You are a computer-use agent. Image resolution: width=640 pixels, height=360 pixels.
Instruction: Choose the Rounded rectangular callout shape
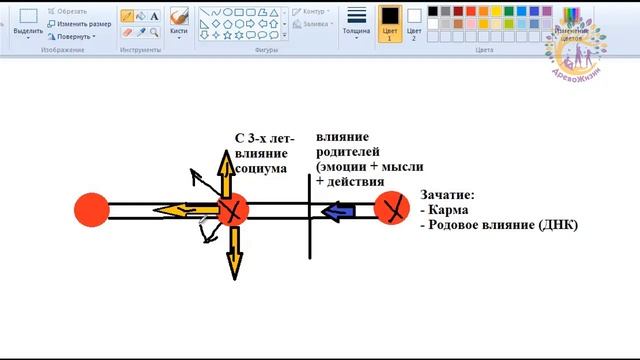pos(251,35)
